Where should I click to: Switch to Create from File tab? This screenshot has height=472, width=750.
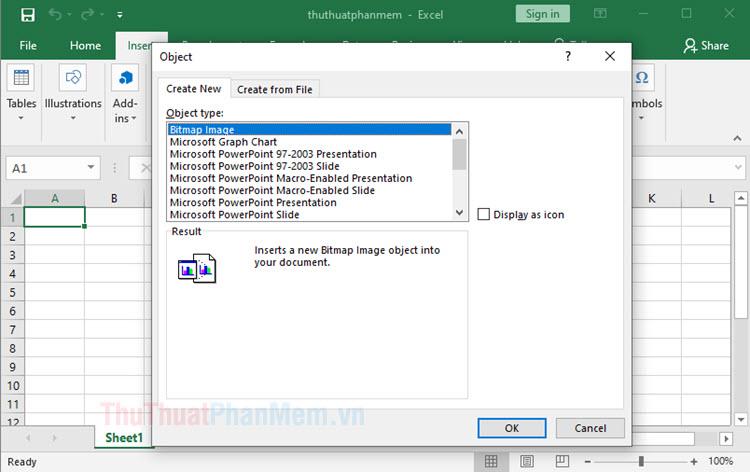(274, 89)
